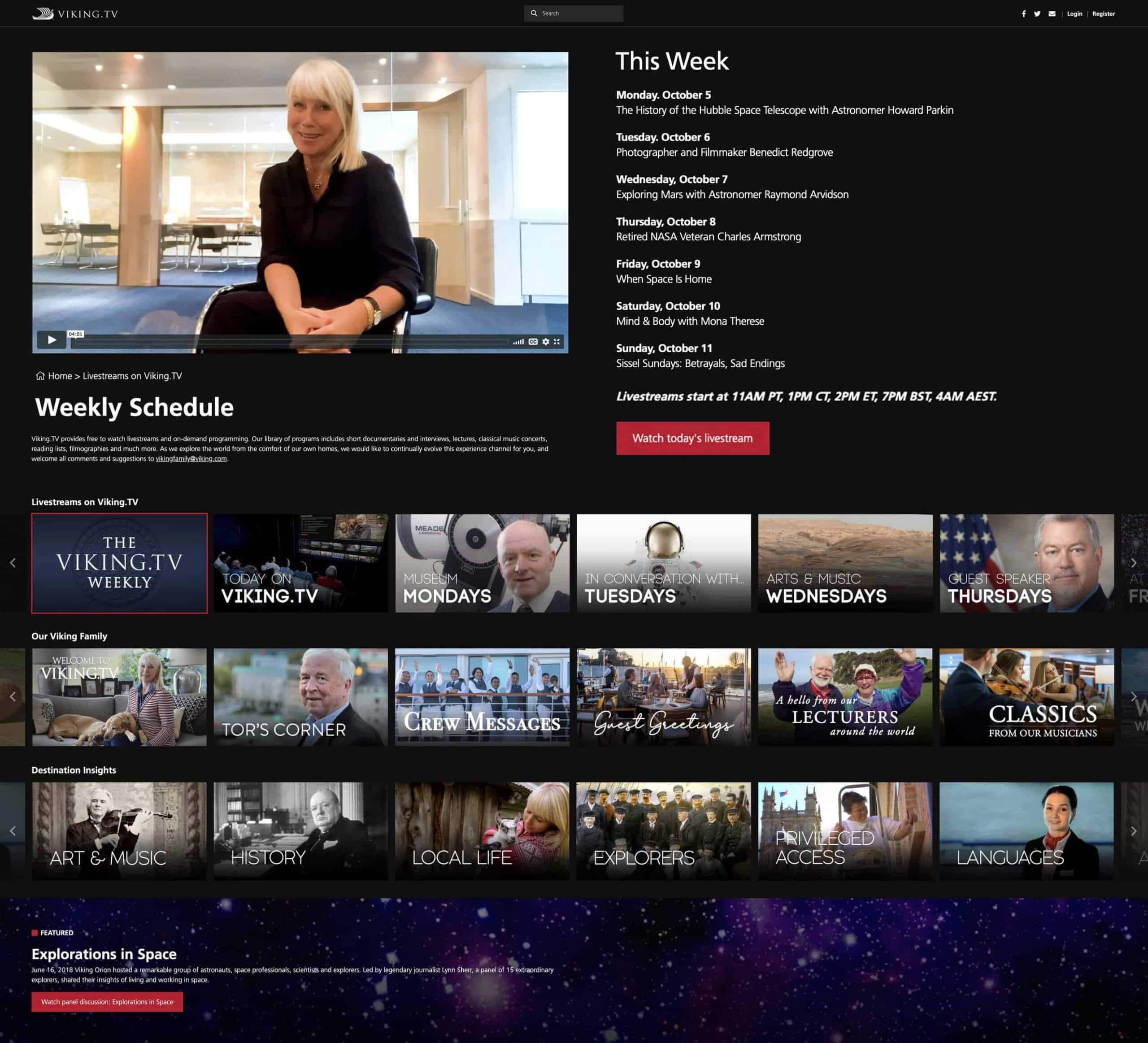This screenshot has width=1148, height=1043.
Task: Open the Viking Facebook page icon
Action: click(1023, 13)
